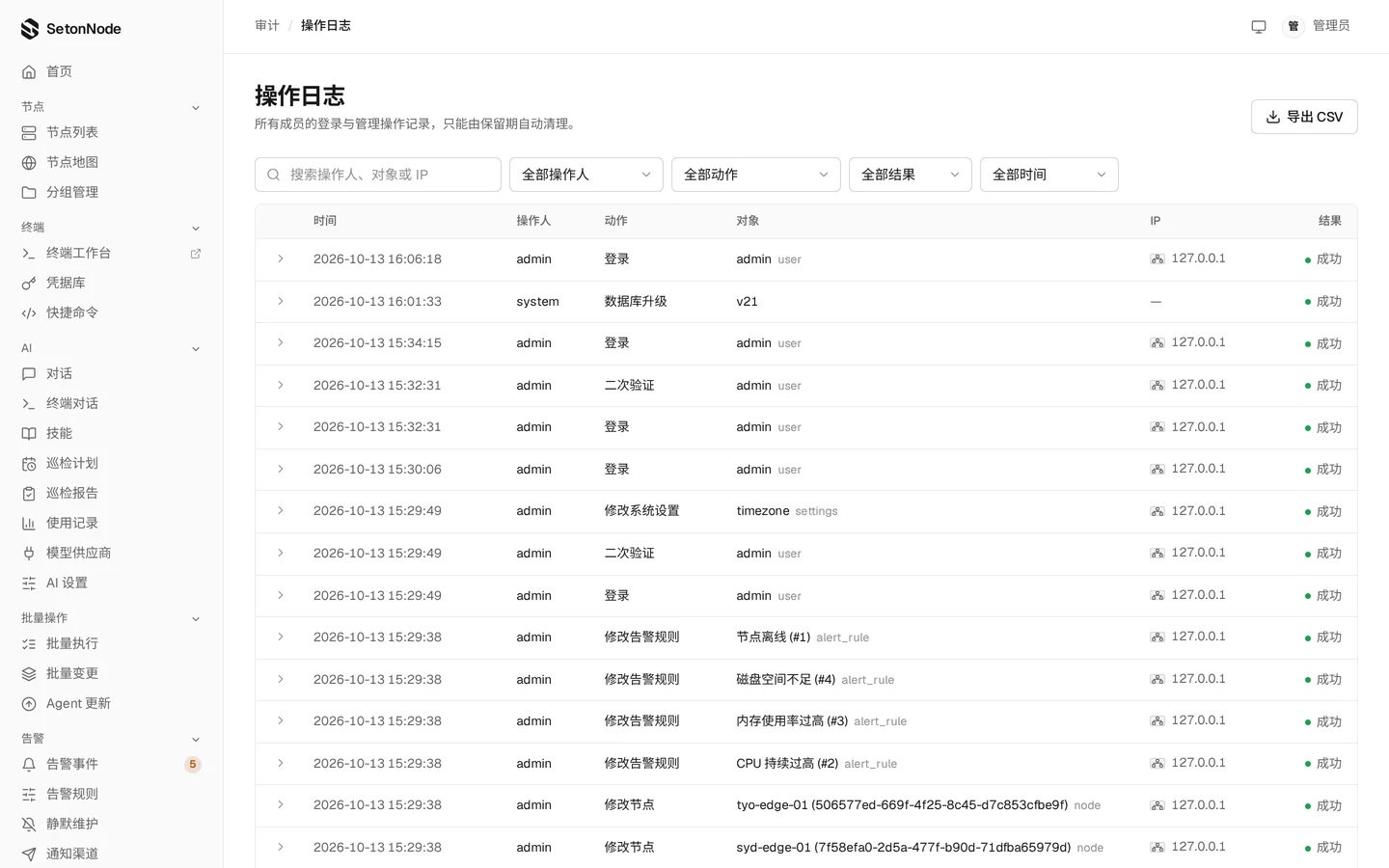Click timestamp 2026-10-13 15:34:15
Screen dimensions: 1389x868
377,343
